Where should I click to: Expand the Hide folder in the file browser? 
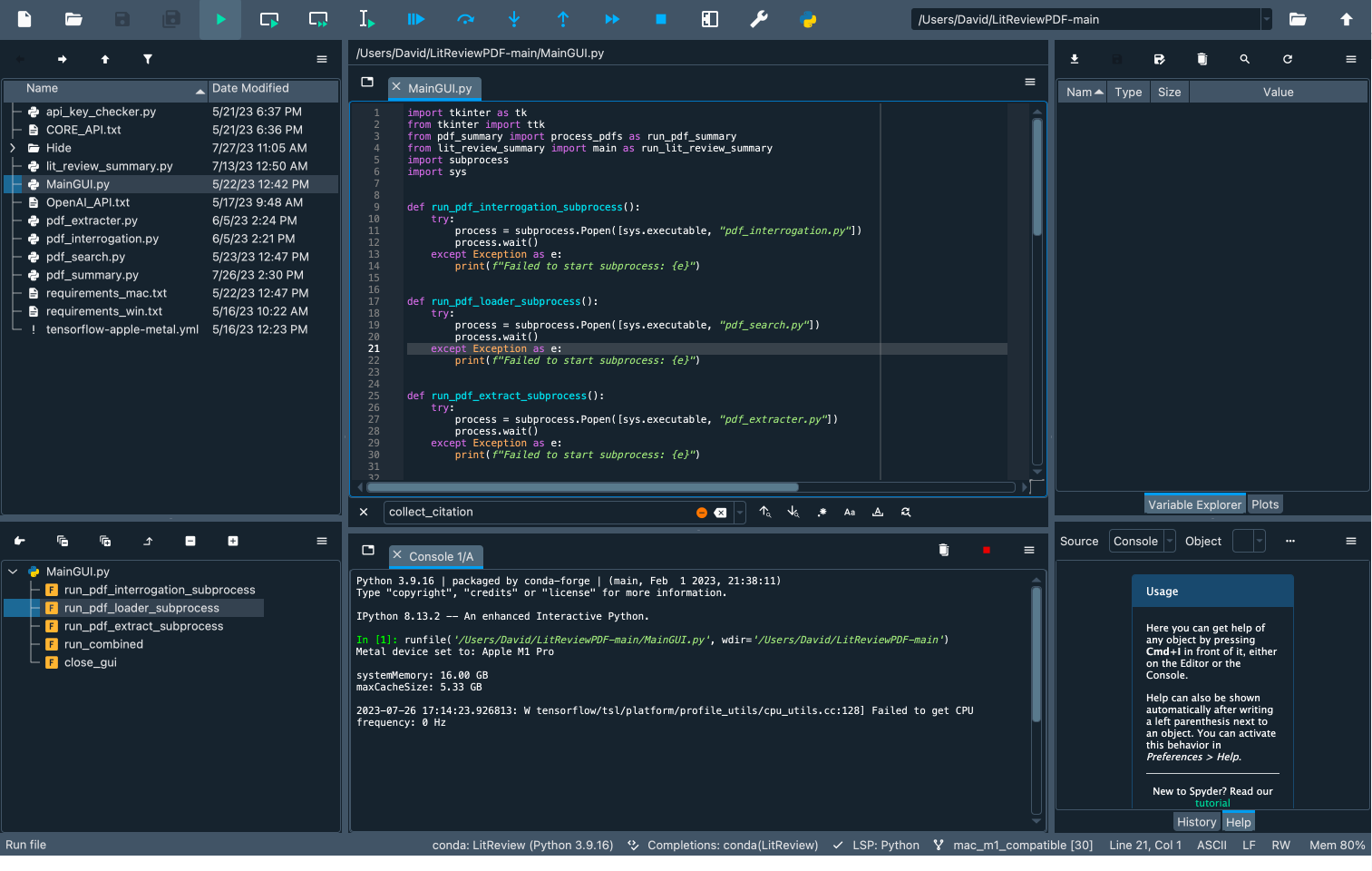click(x=13, y=147)
